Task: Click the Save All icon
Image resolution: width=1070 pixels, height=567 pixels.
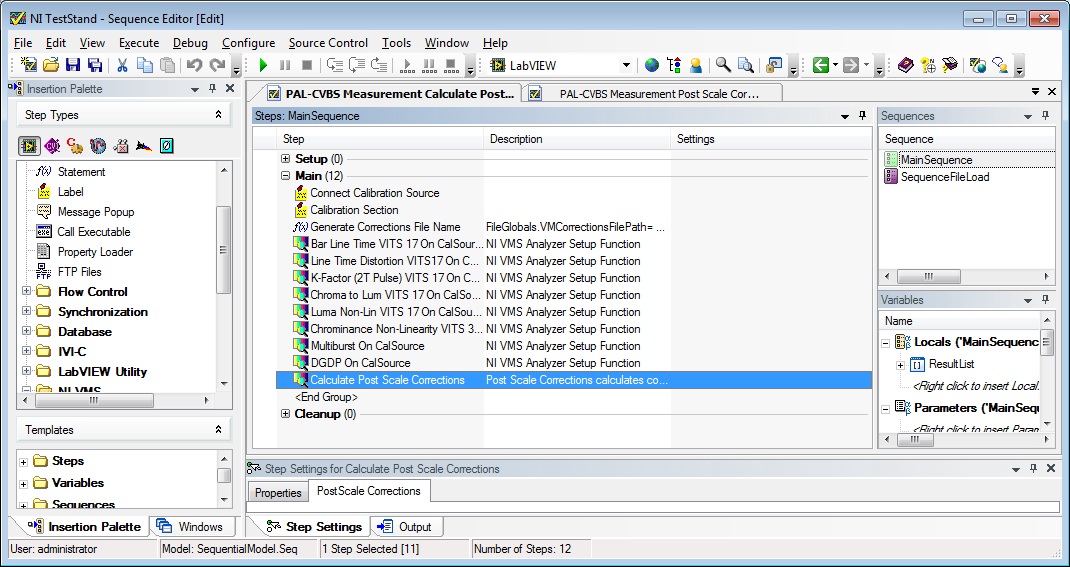Action: (95, 66)
